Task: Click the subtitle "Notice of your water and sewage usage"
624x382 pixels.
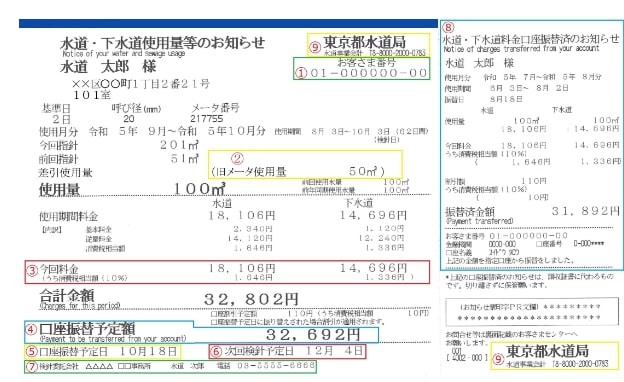Action: pyautogui.click(x=124, y=53)
